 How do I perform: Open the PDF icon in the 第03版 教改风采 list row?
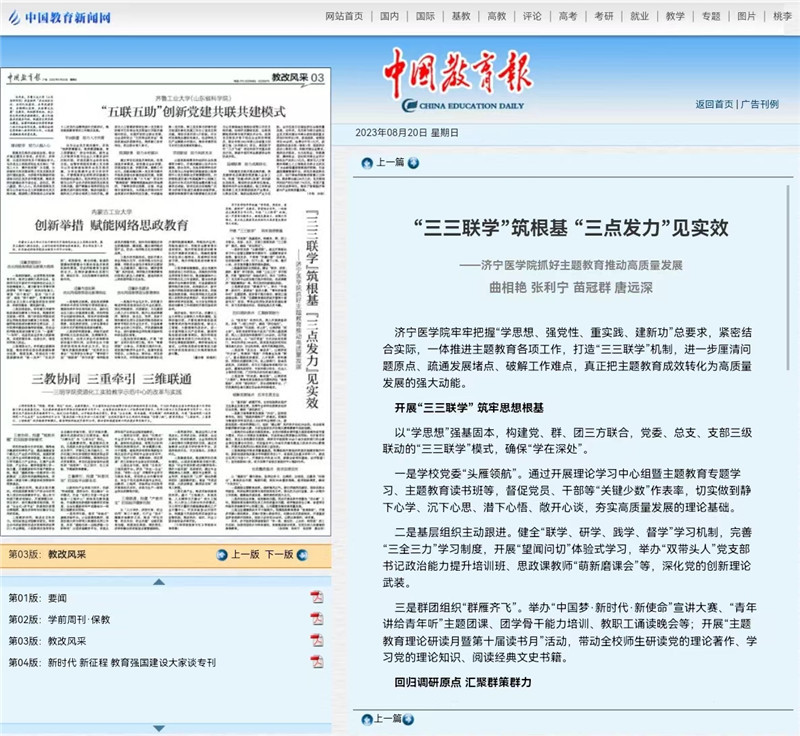[317, 640]
